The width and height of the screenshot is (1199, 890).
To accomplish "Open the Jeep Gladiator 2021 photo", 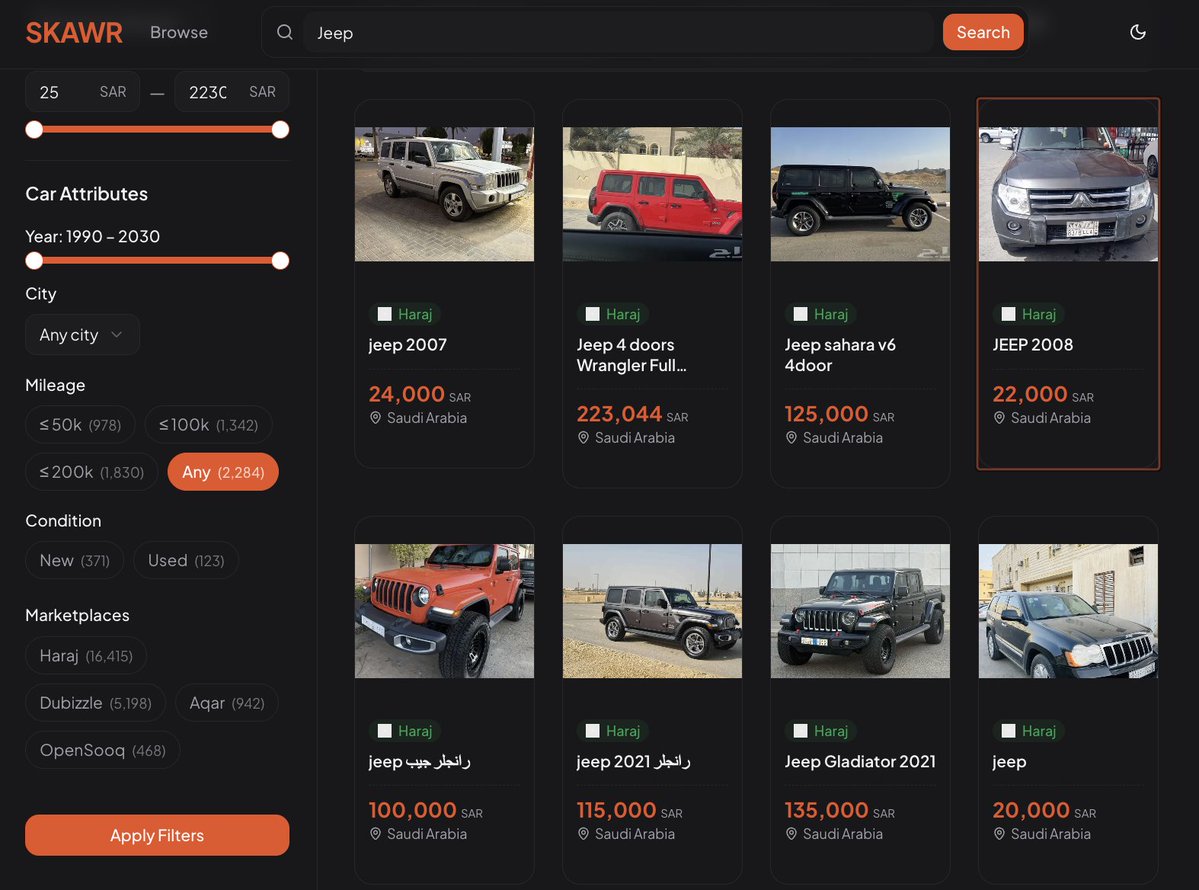I will click(860, 611).
